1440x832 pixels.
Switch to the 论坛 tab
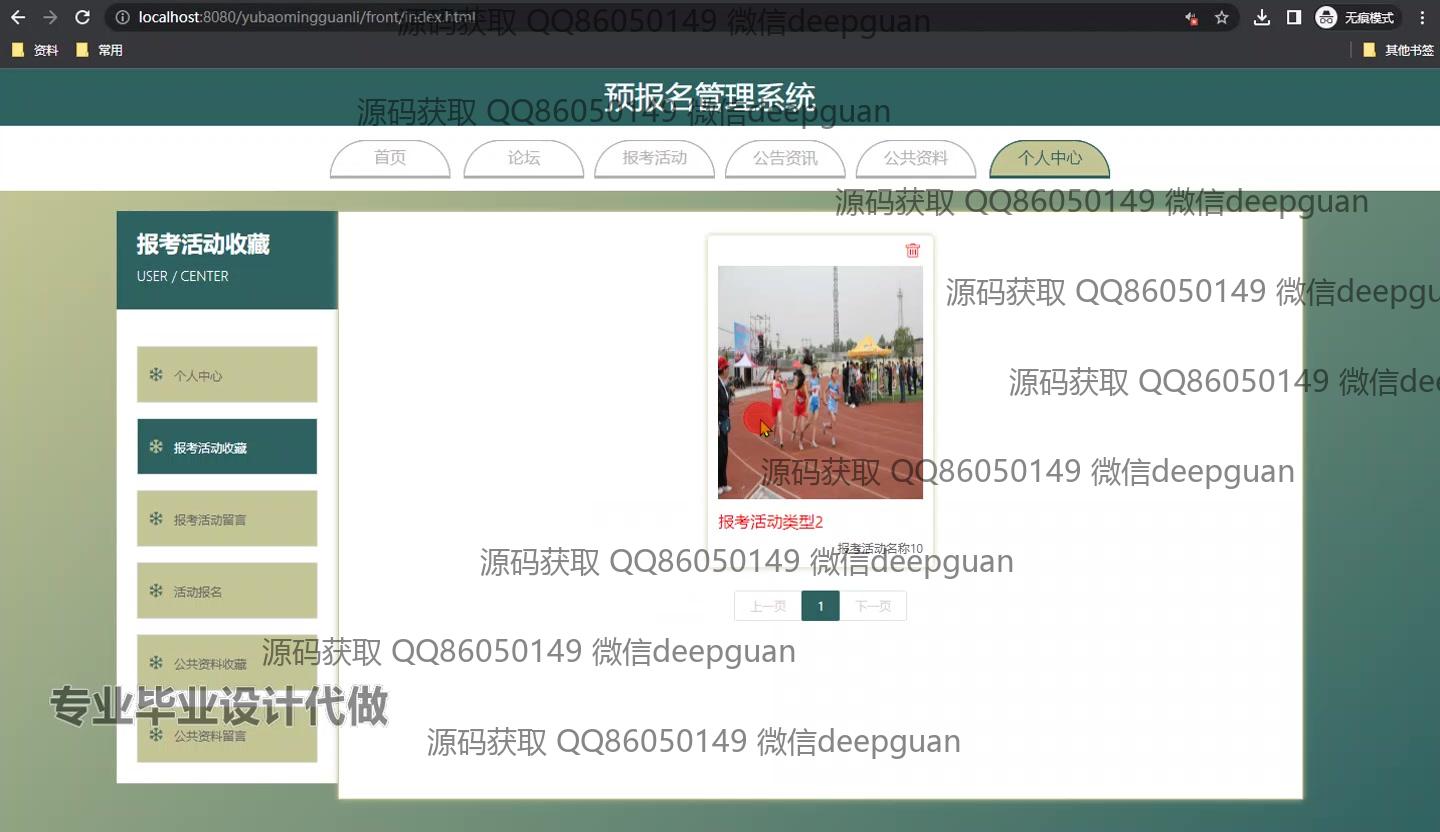coord(523,158)
